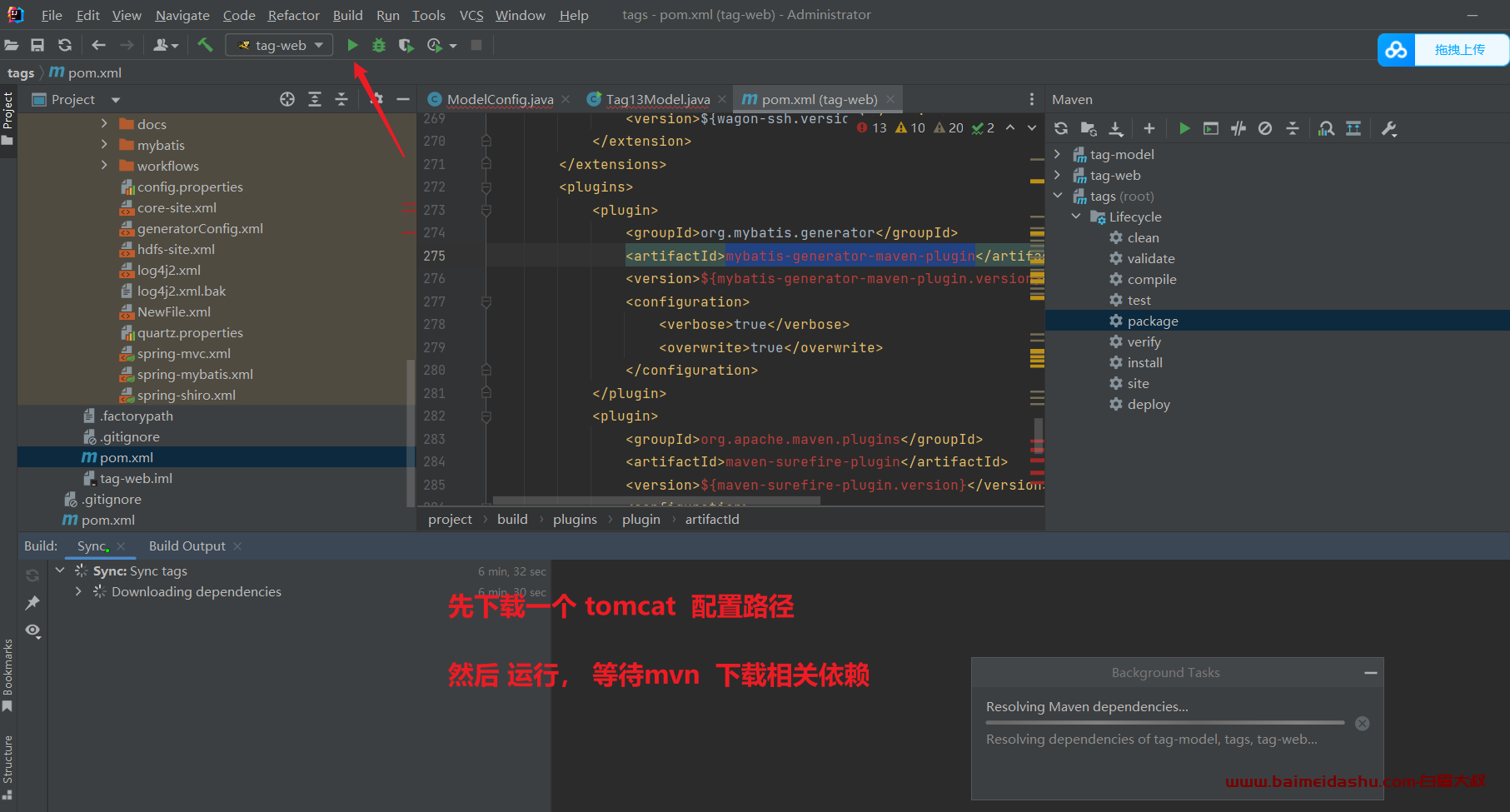The image size is (1510, 812).
Task: Open the File menu
Action: pos(52,15)
